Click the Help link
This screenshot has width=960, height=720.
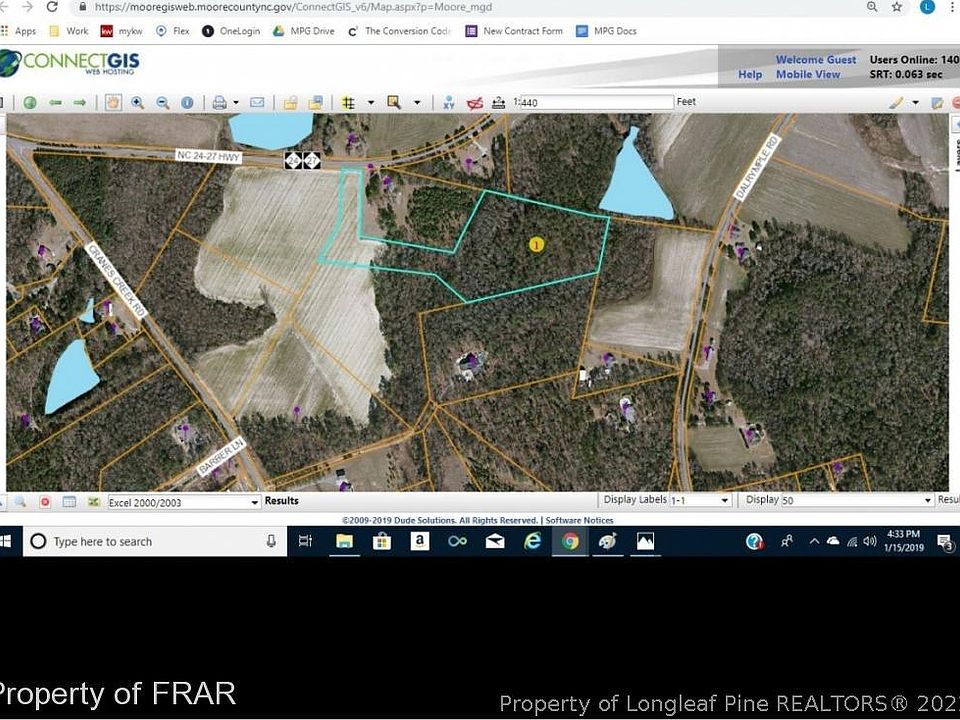(x=750, y=74)
